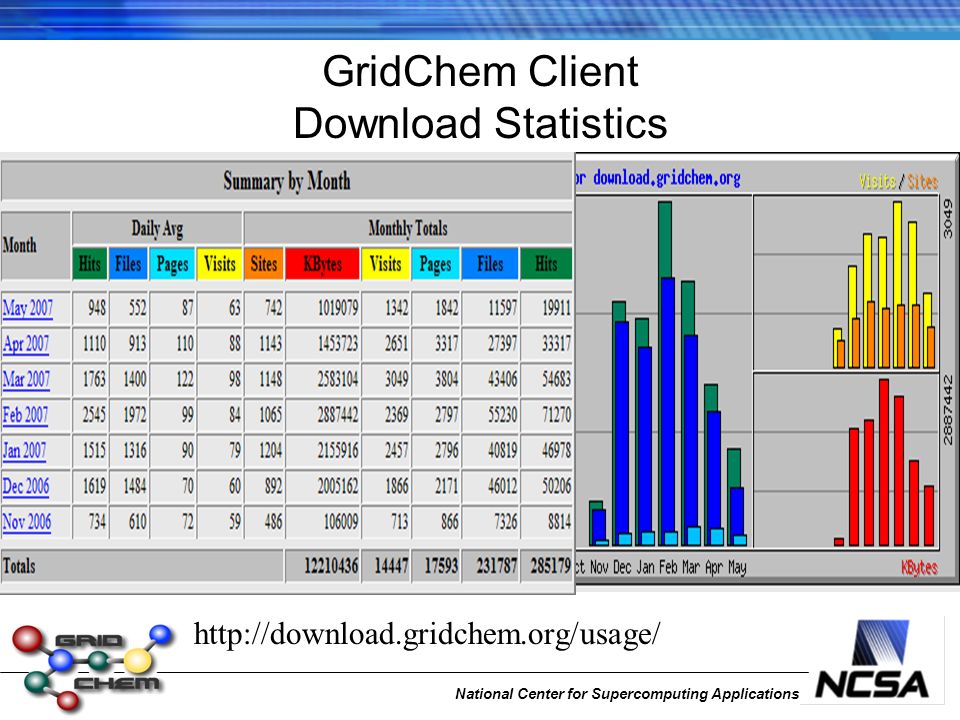
Task: Open the Dec 2006 month link
Action: (26, 486)
